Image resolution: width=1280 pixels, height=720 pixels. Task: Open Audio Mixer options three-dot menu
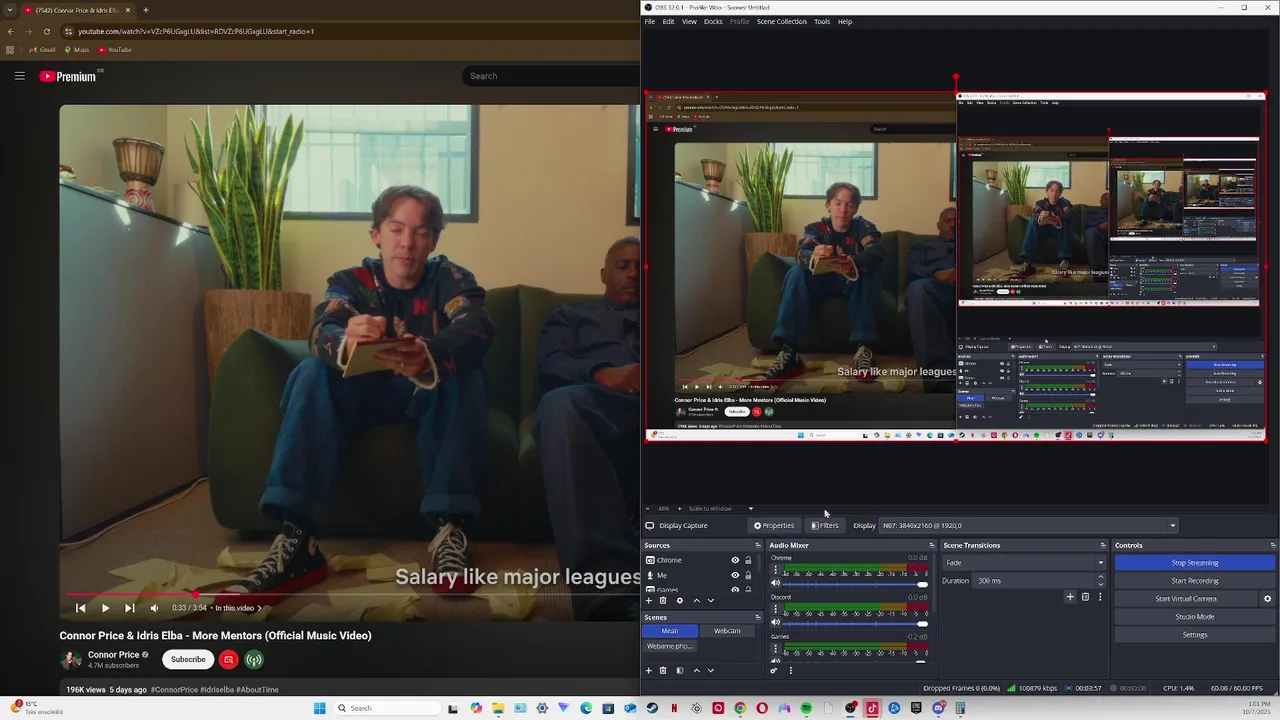790,670
